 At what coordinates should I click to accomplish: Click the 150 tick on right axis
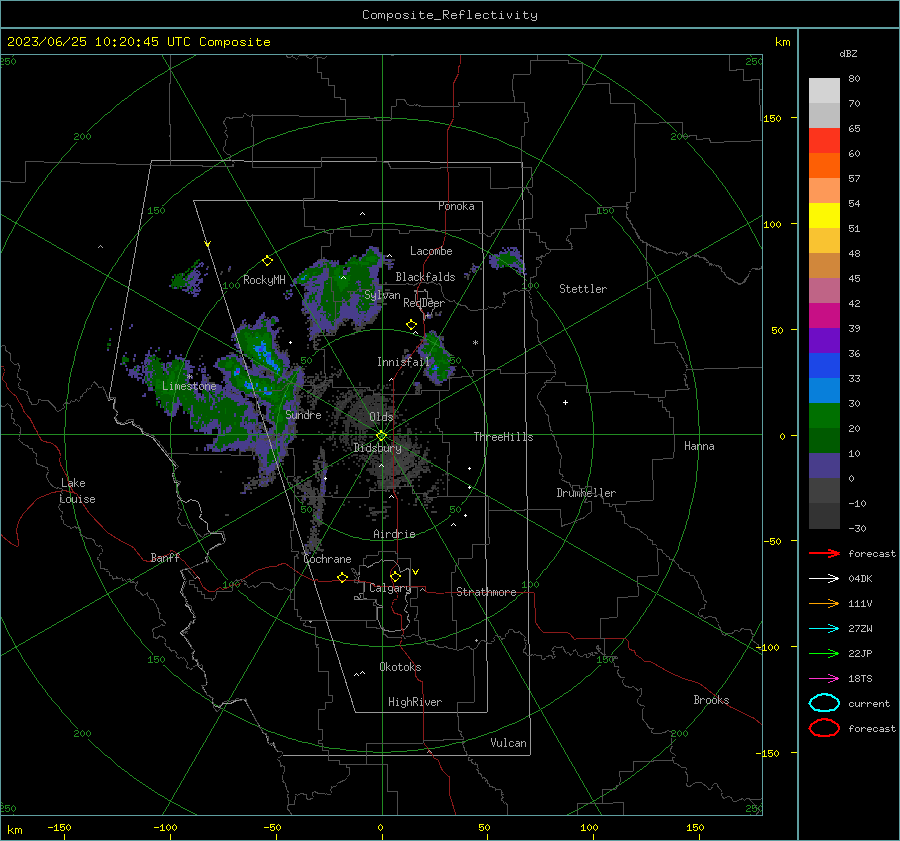tap(772, 118)
